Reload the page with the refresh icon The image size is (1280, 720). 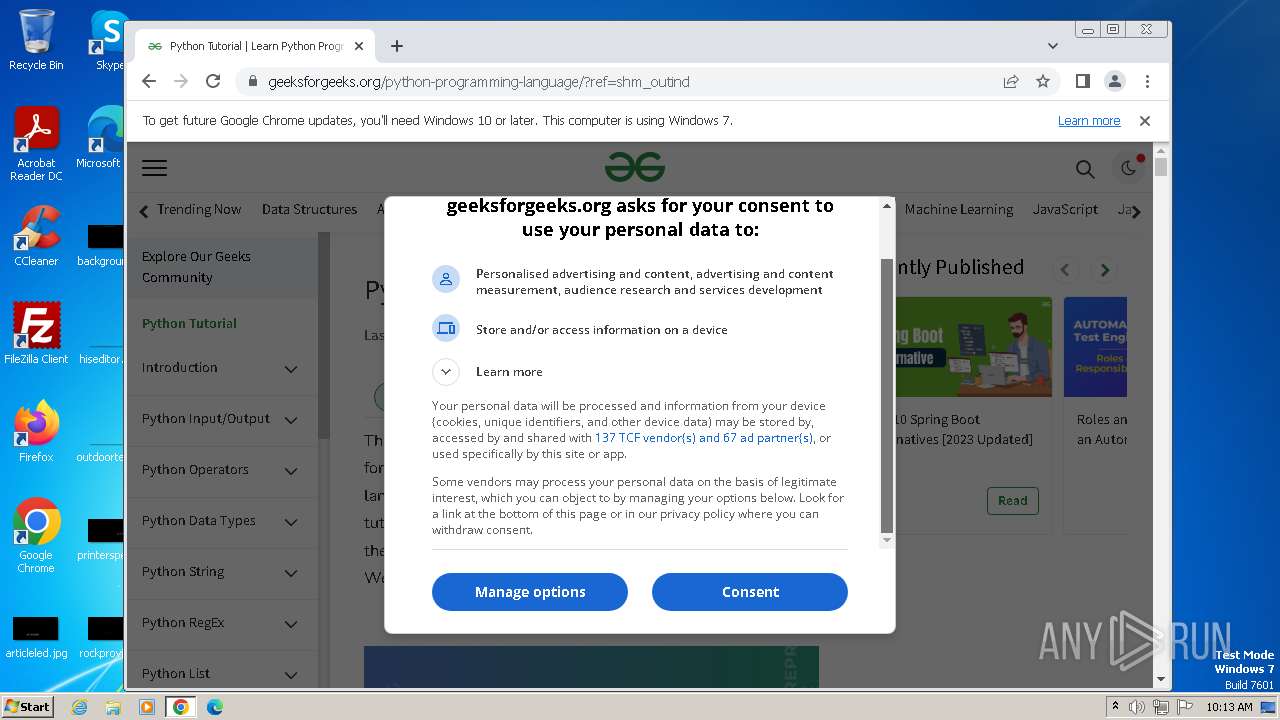213,82
